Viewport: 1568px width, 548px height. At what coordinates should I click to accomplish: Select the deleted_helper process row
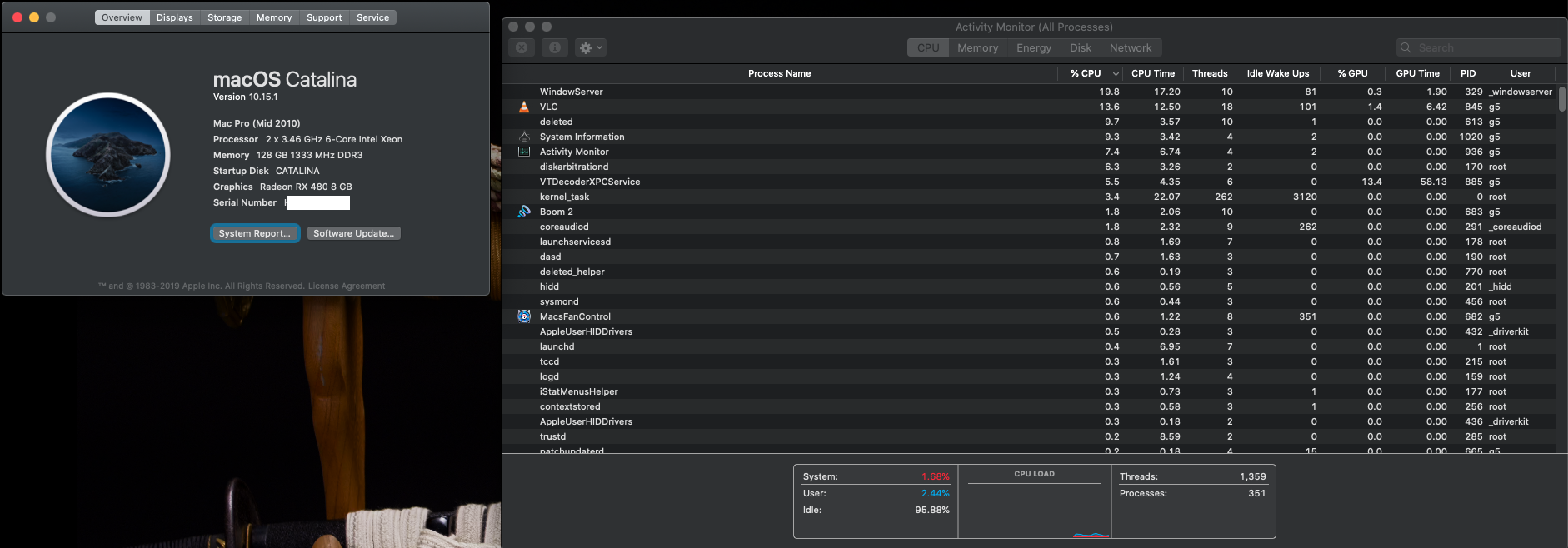(x=1028, y=272)
